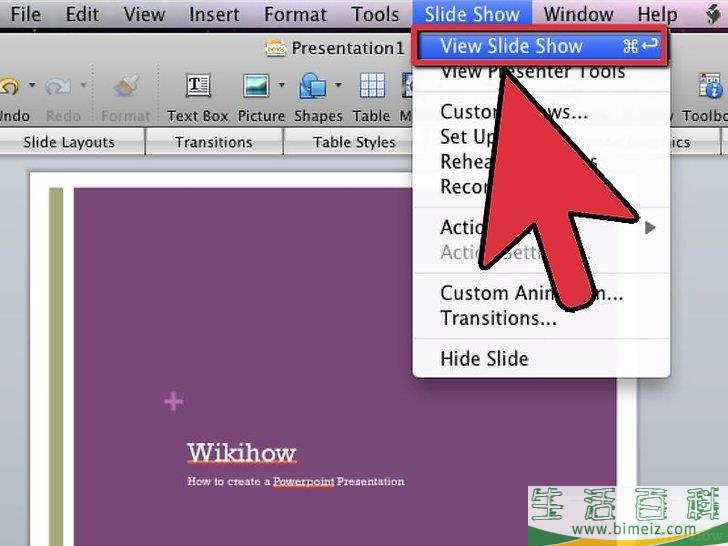Choose View Slide Show from the menu
This screenshot has height=546, width=728.
pyautogui.click(x=511, y=46)
